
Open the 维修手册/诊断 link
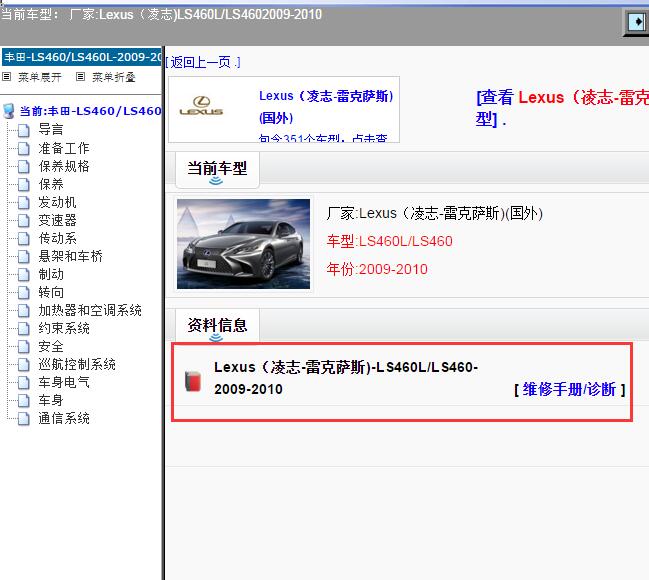[x=570, y=390]
